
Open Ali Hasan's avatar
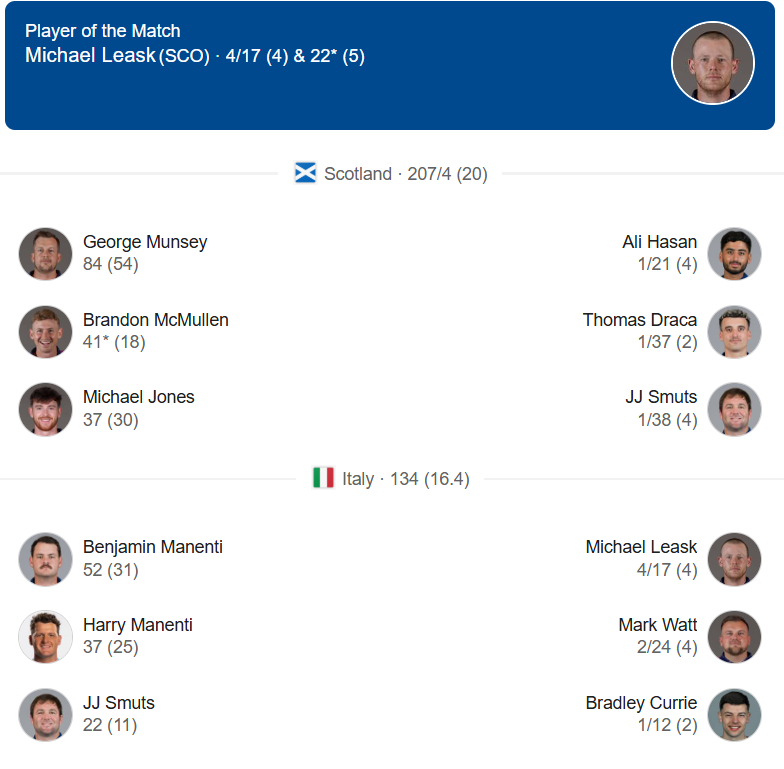[x=734, y=253]
